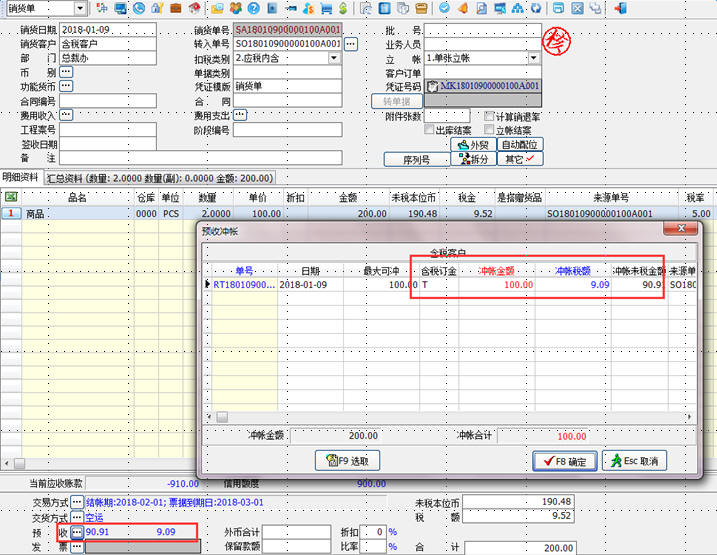717x555 pixels.
Task: Click the 冲帐税额 column header
Action: pyautogui.click(x=573, y=271)
